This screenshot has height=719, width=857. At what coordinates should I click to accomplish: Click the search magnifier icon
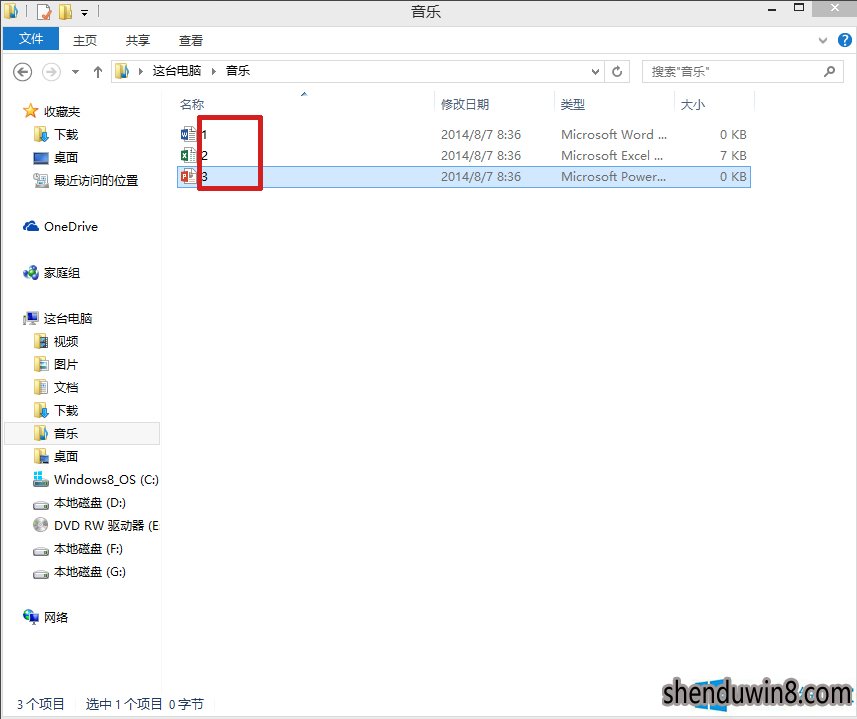coord(830,72)
